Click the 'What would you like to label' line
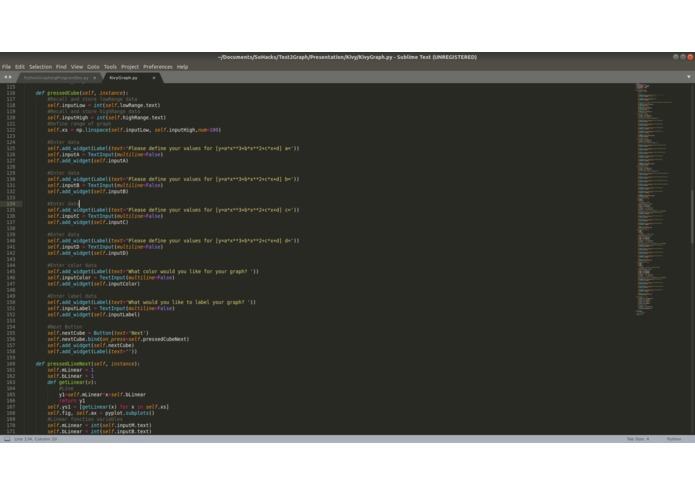 point(152,303)
